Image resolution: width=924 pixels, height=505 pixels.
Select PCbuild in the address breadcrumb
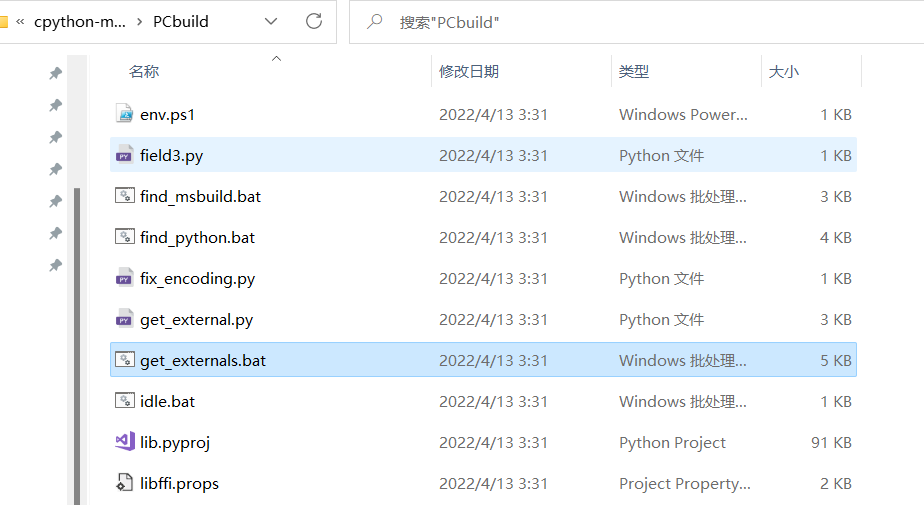(x=180, y=22)
